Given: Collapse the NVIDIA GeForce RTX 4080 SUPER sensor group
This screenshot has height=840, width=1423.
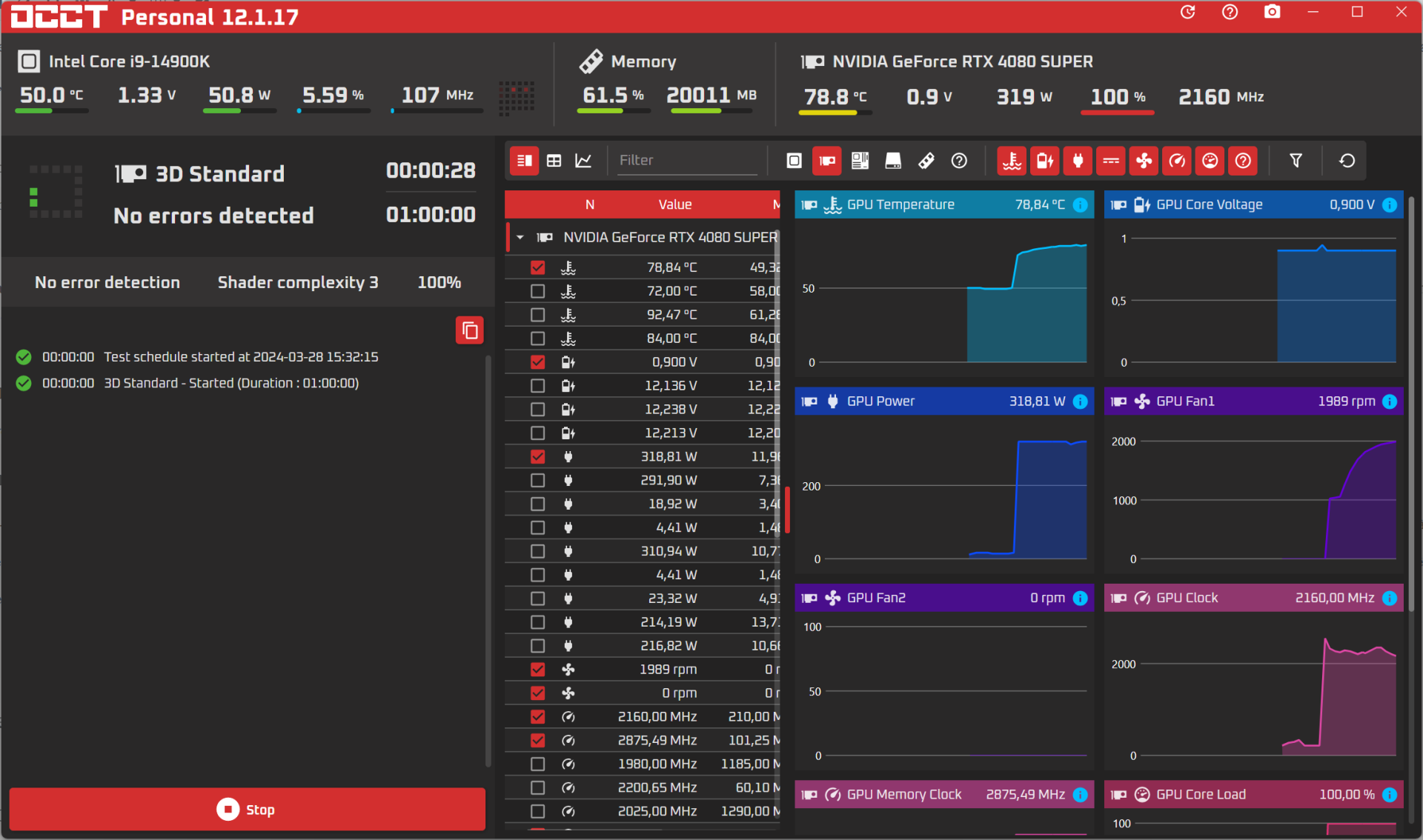Looking at the screenshot, I should click(x=520, y=238).
